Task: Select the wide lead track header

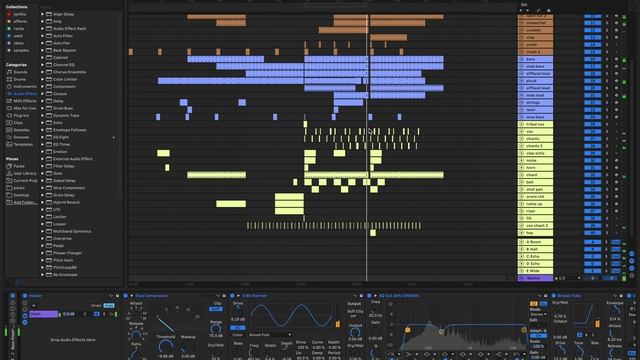Action: (x=535, y=95)
